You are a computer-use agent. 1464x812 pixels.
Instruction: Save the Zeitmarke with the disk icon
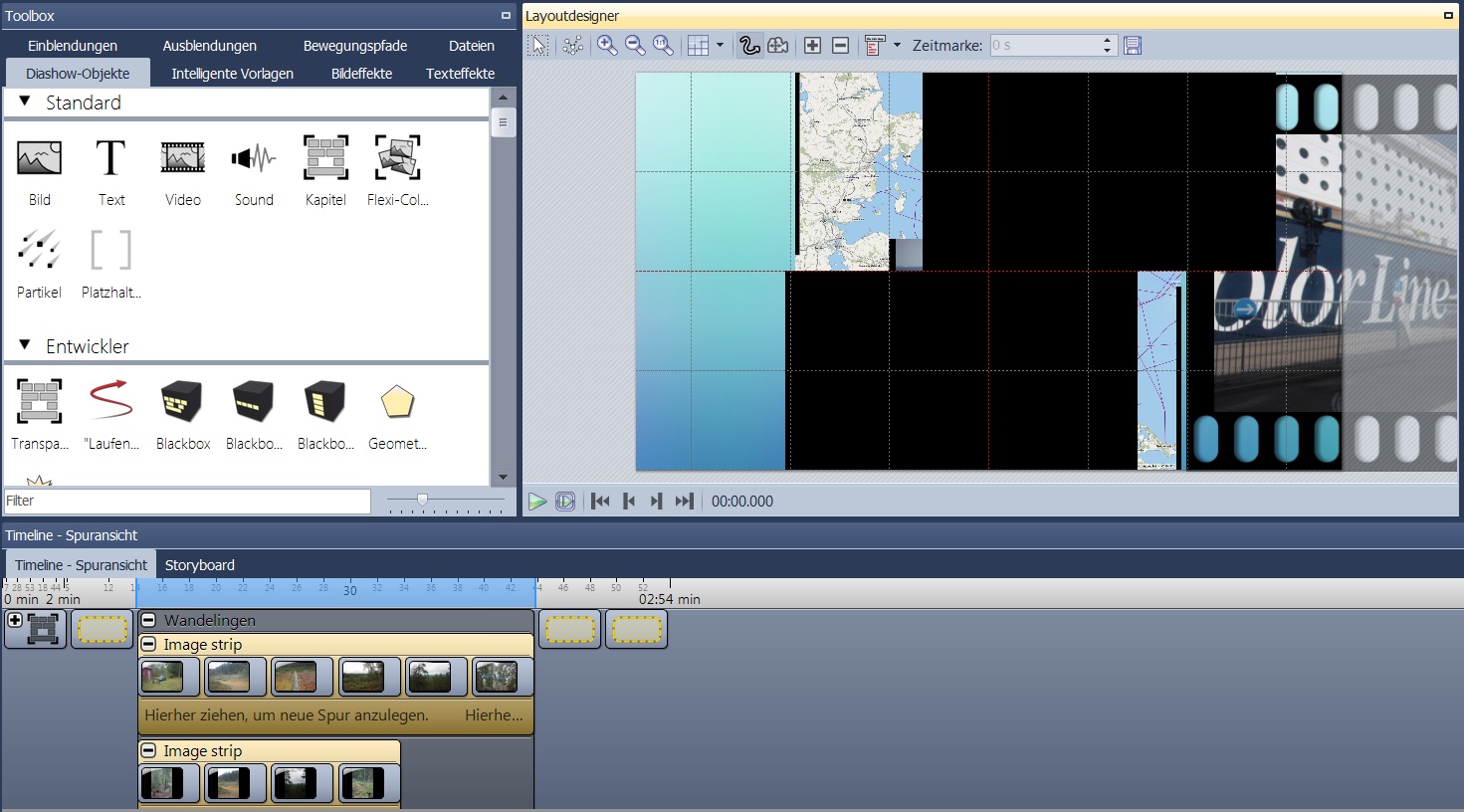[1133, 46]
